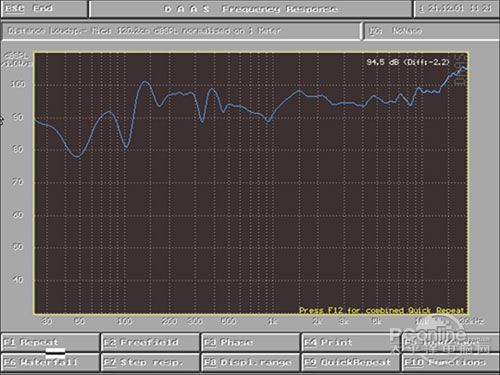Click the curve dip near 50 Hz
500x375 pixels.
[78, 156]
